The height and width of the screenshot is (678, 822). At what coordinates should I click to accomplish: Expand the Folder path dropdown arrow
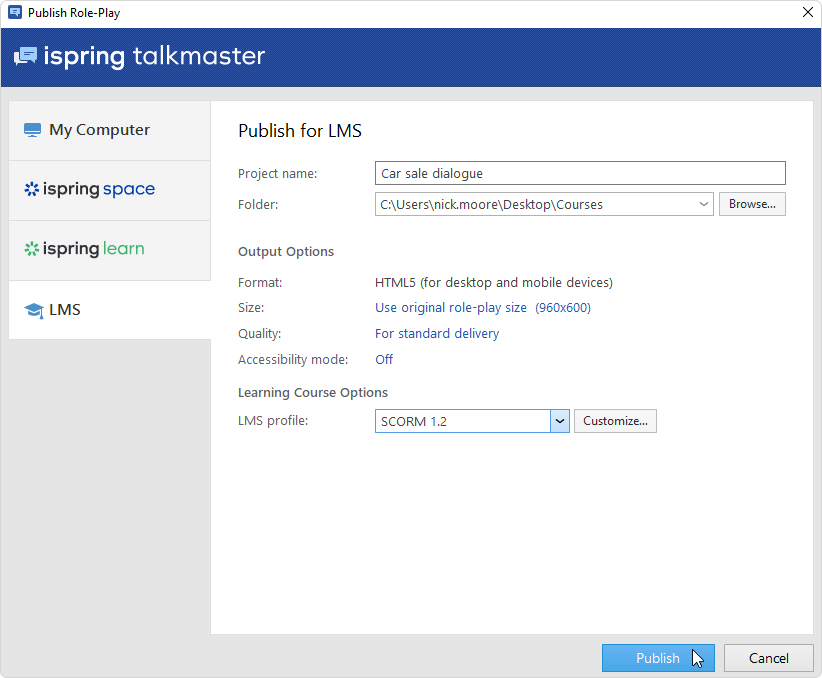pos(704,204)
